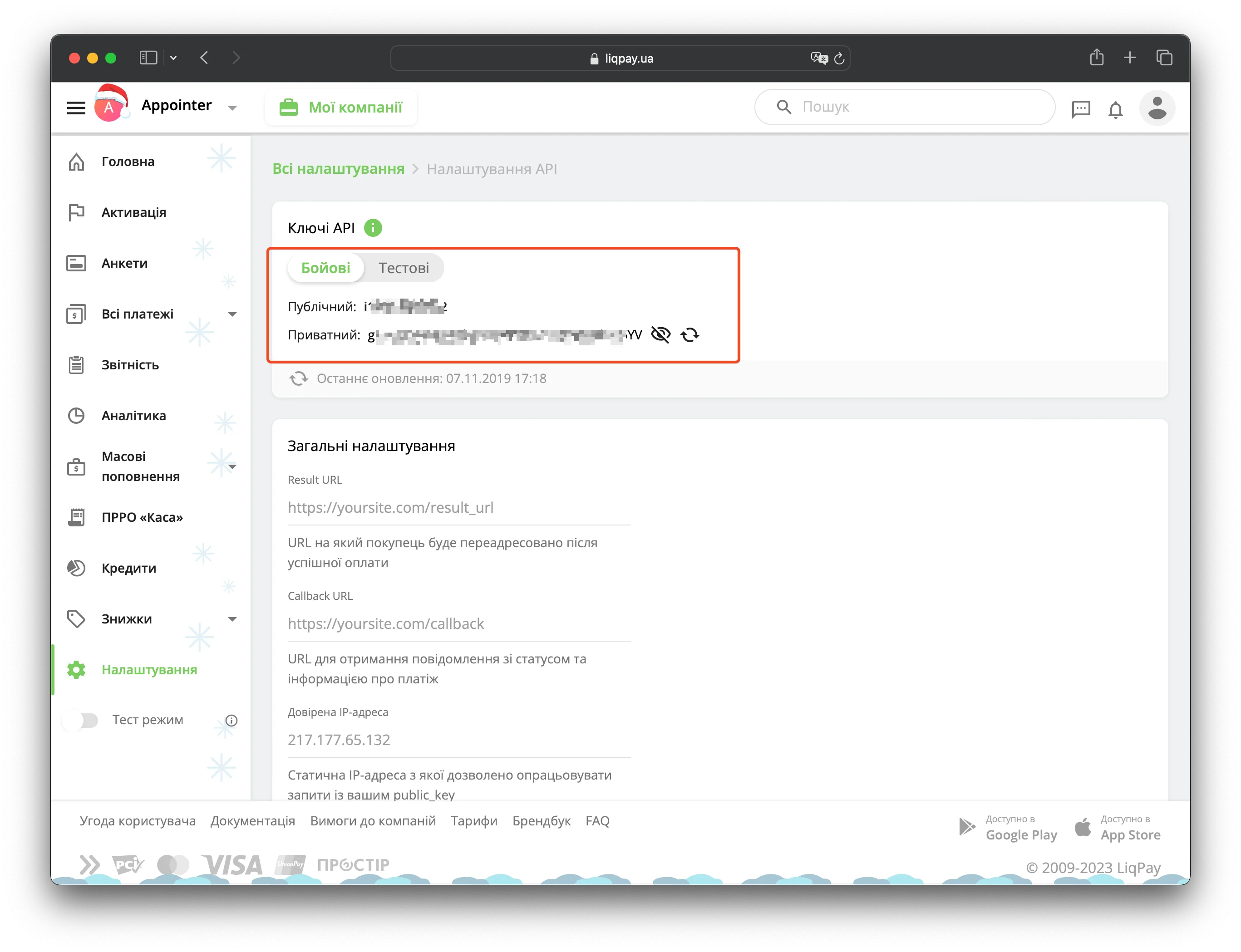Screen dimensions: 1241x952
Task: Open the notifications bell
Action: pyautogui.click(x=1115, y=109)
